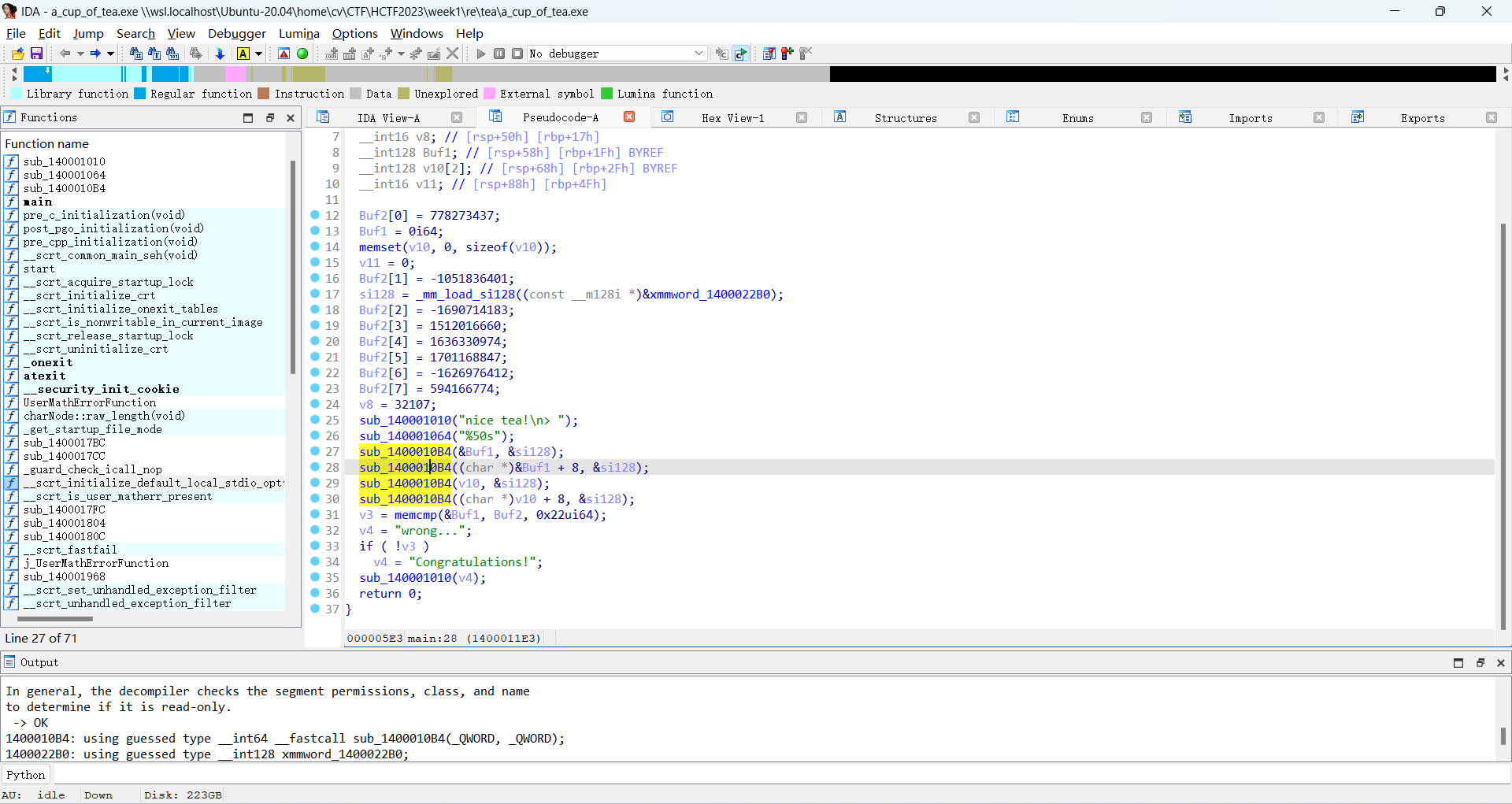
Task: Click the blue down arrow toolbar icon
Action: [x=220, y=54]
